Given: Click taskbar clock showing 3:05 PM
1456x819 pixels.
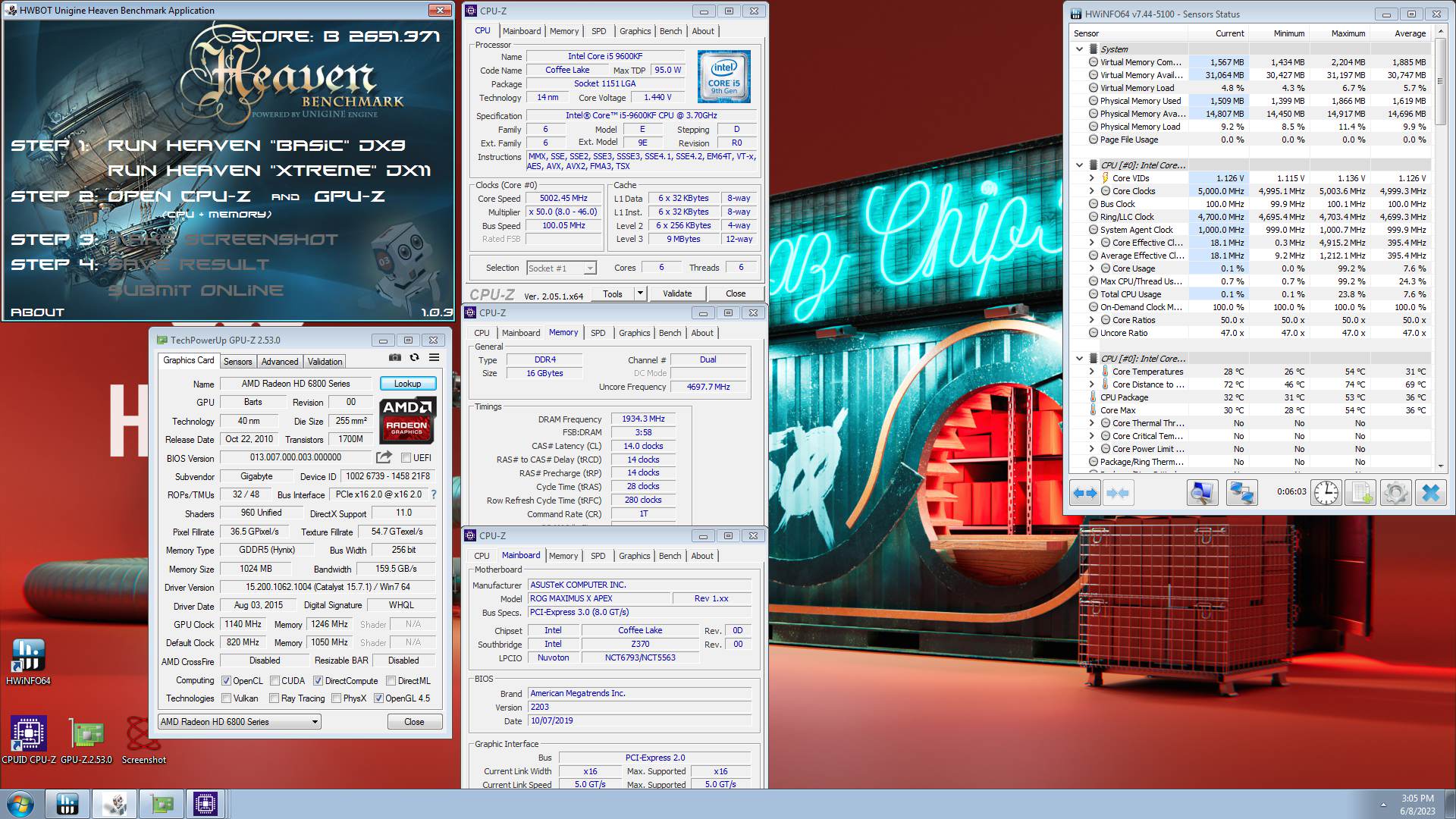Looking at the screenshot, I should pos(1417,804).
